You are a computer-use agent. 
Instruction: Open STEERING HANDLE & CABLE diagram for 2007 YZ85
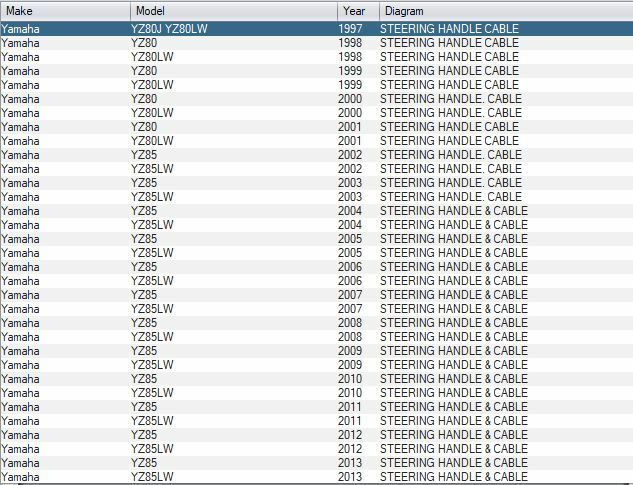(454, 295)
